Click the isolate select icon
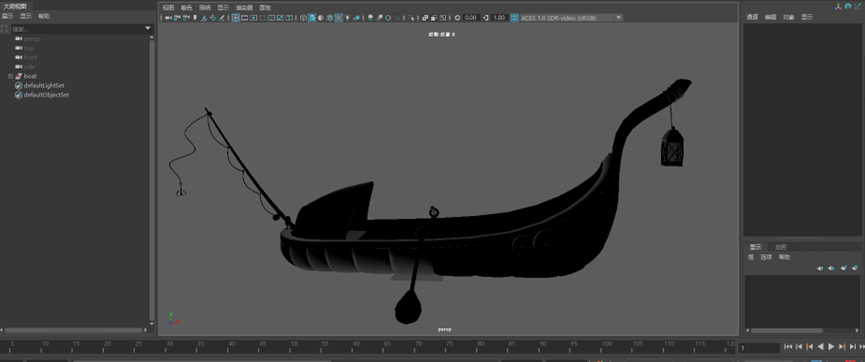The height and width of the screenshot is (362, 865). pos(411,18)
